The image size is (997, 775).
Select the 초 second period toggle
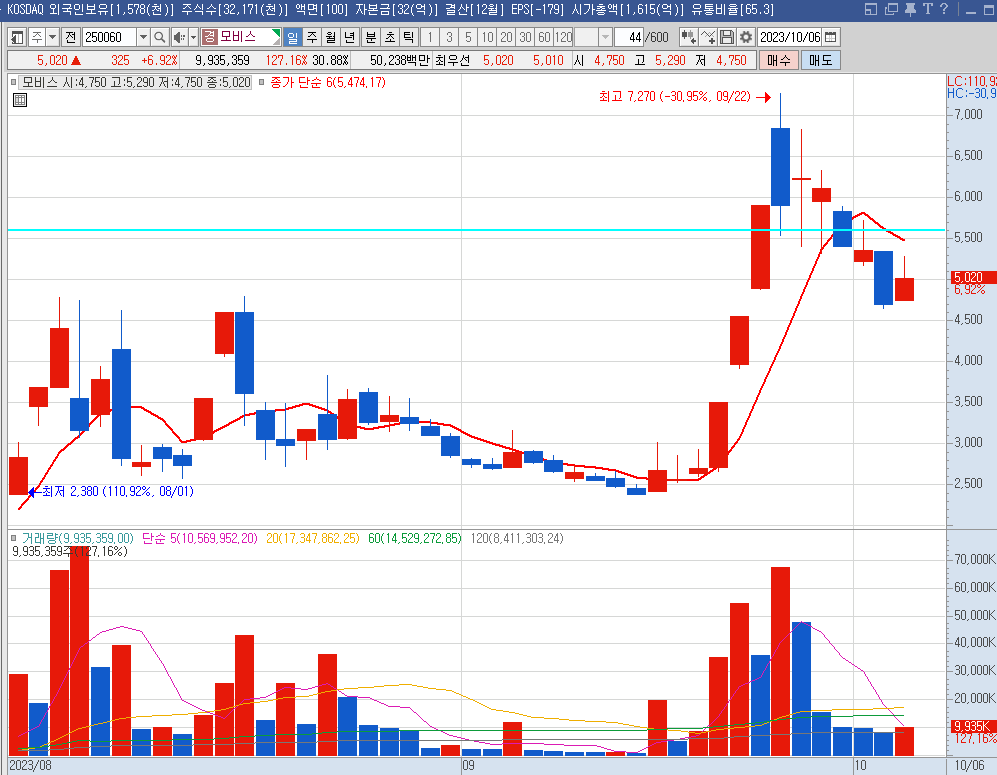(x=390, y=38)
